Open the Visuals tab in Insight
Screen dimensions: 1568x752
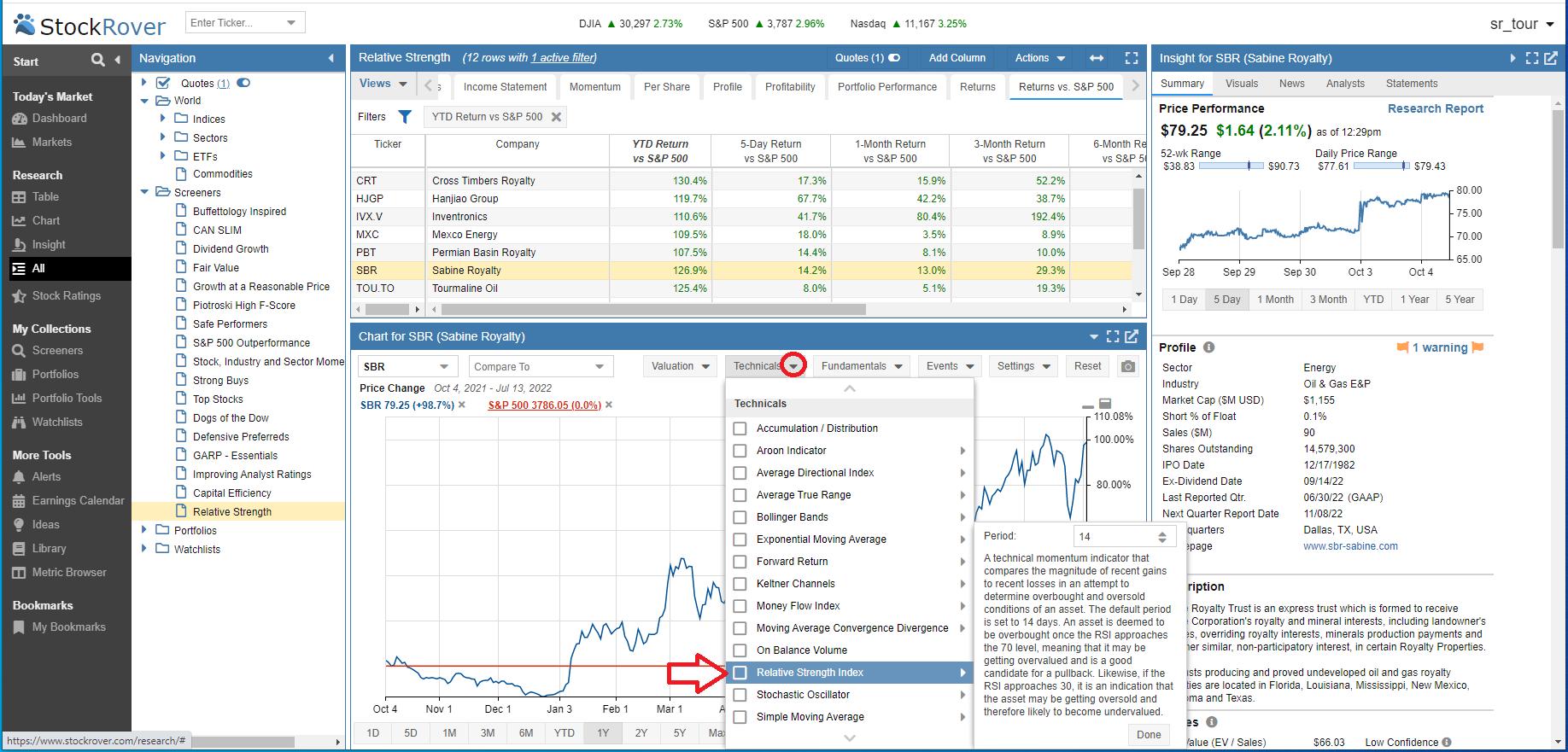pyautogui.click(x=1242, y=84)
